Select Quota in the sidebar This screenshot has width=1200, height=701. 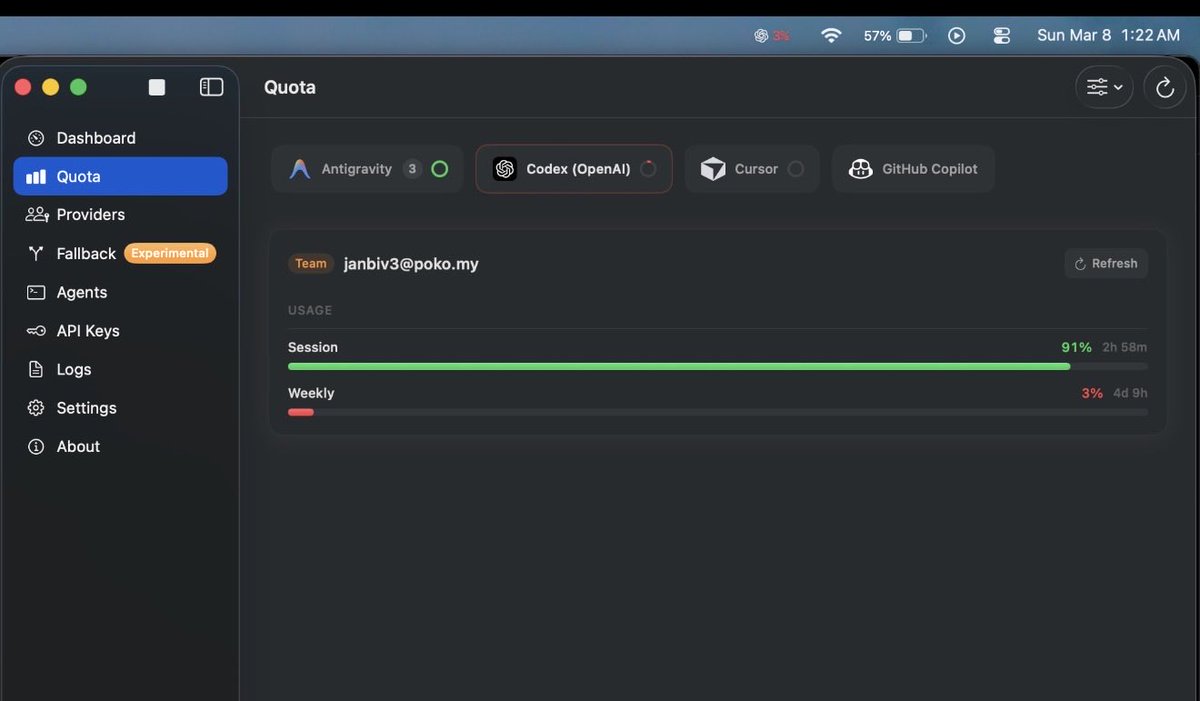[120, 176]
